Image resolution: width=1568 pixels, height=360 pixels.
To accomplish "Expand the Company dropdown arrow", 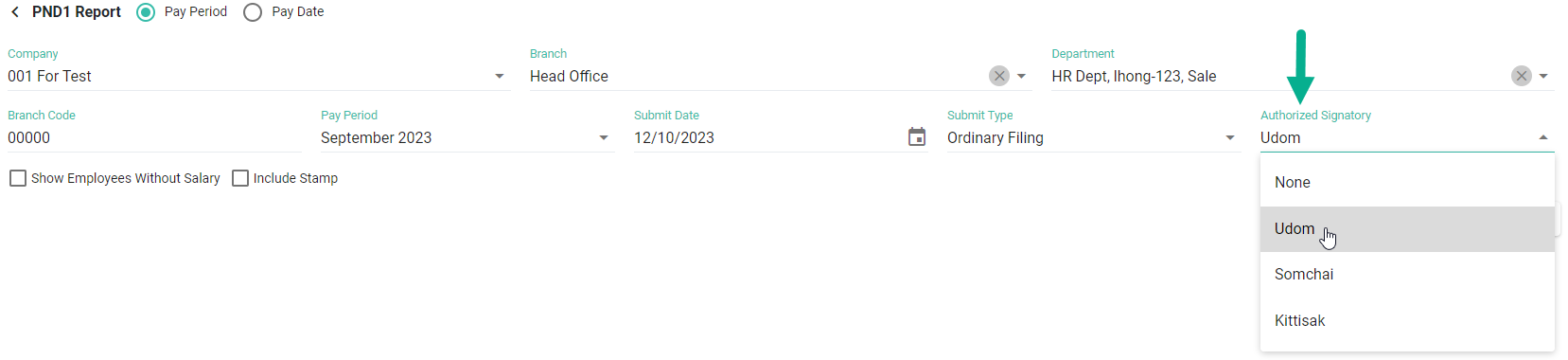I will tap(500, 76).
